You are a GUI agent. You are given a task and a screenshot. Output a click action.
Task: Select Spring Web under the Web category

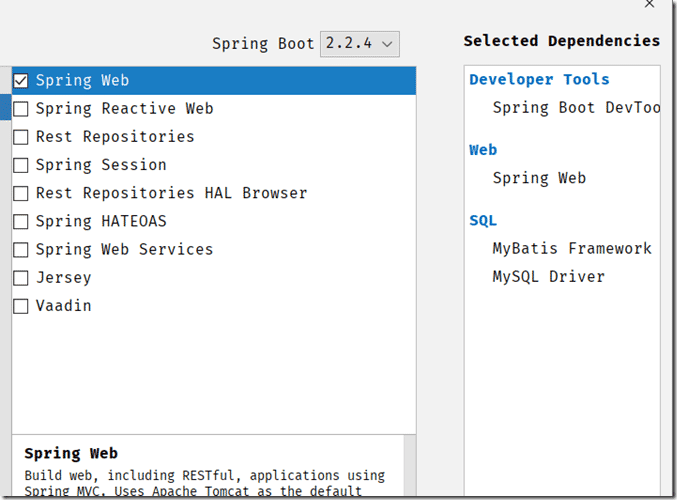[x=539, y=178]
